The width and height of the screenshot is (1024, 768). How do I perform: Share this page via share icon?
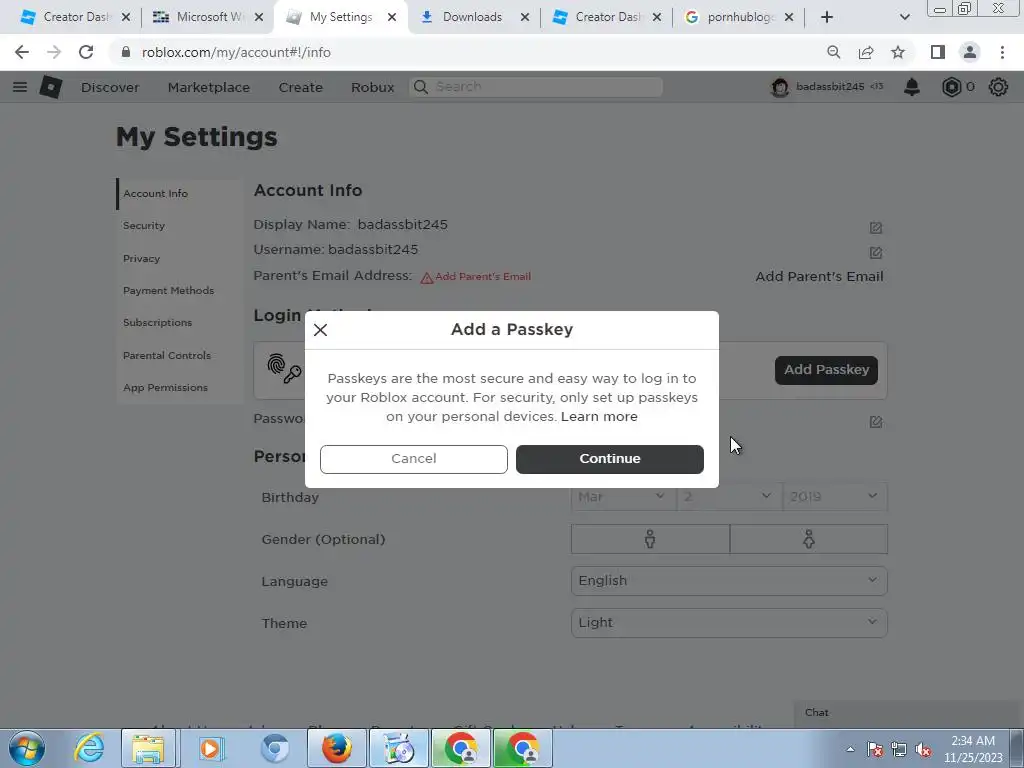tap(866, 52)
